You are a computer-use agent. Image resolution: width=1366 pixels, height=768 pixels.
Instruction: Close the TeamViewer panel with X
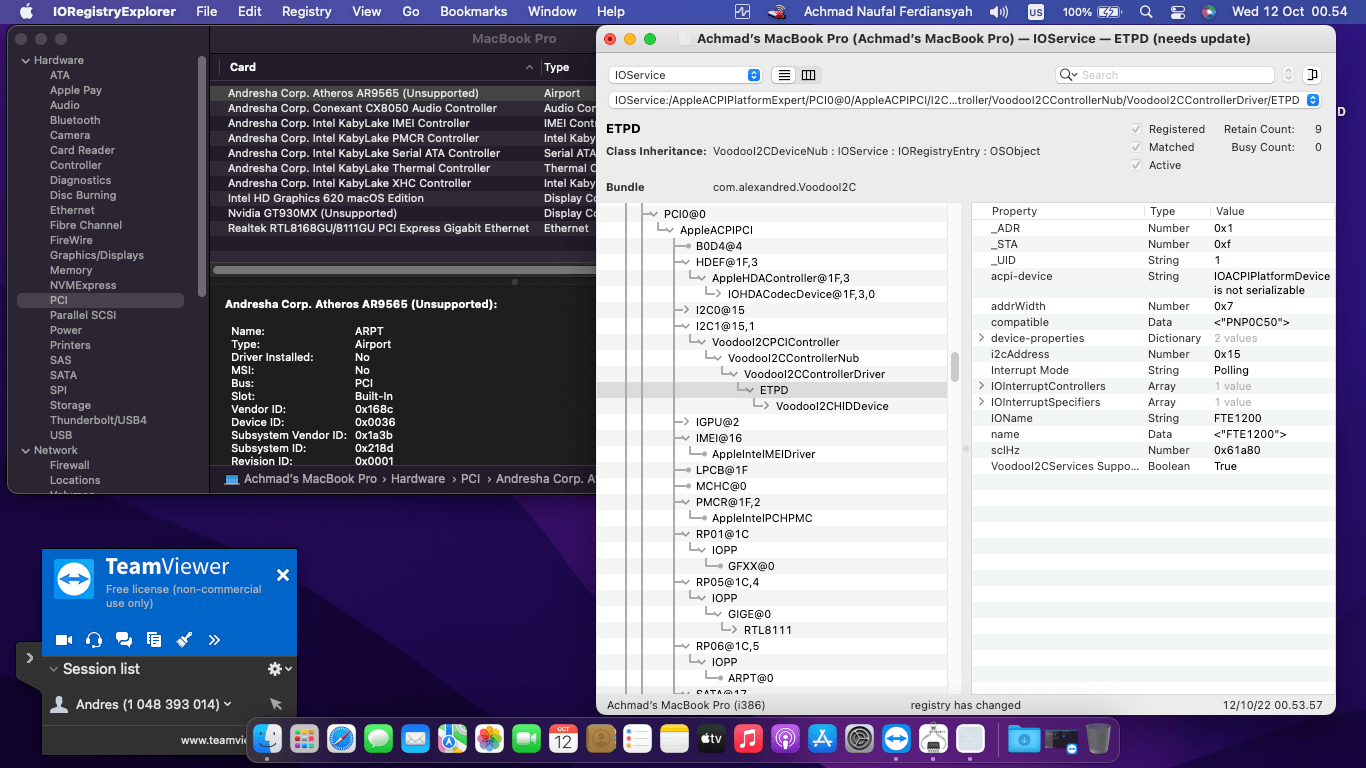pos(283,575)
